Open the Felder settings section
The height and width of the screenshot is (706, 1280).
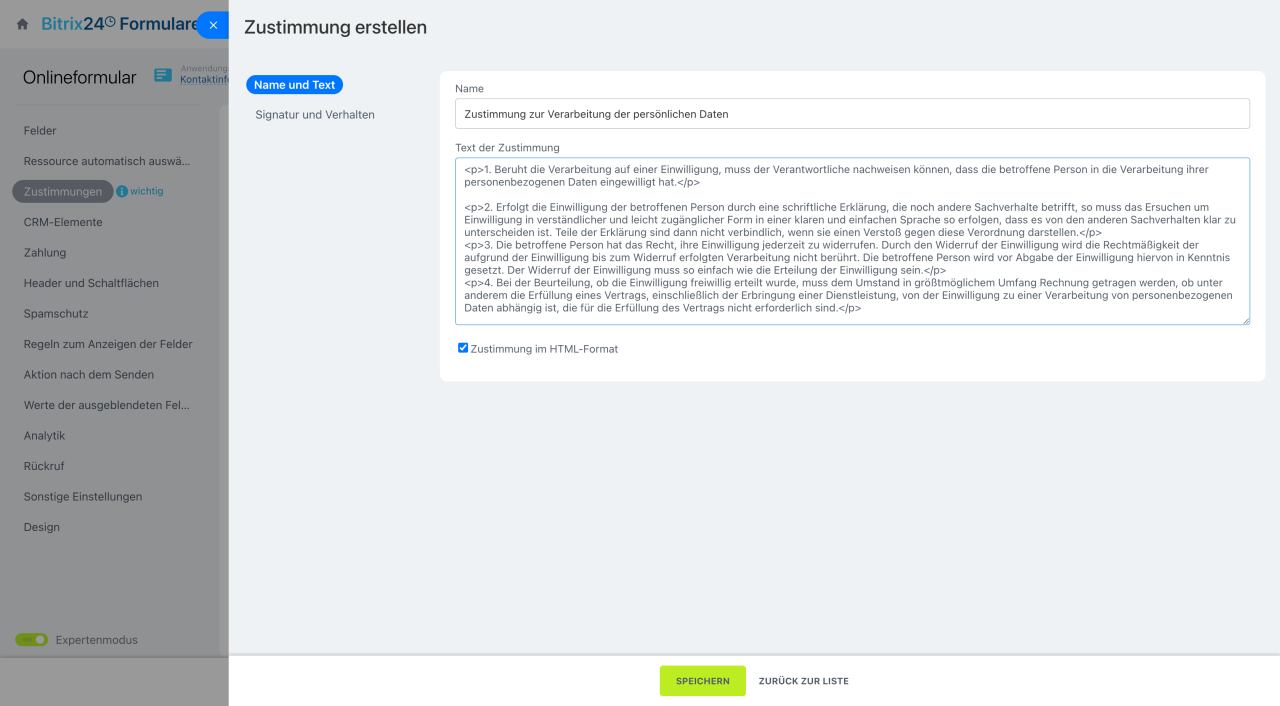point(40,131)
